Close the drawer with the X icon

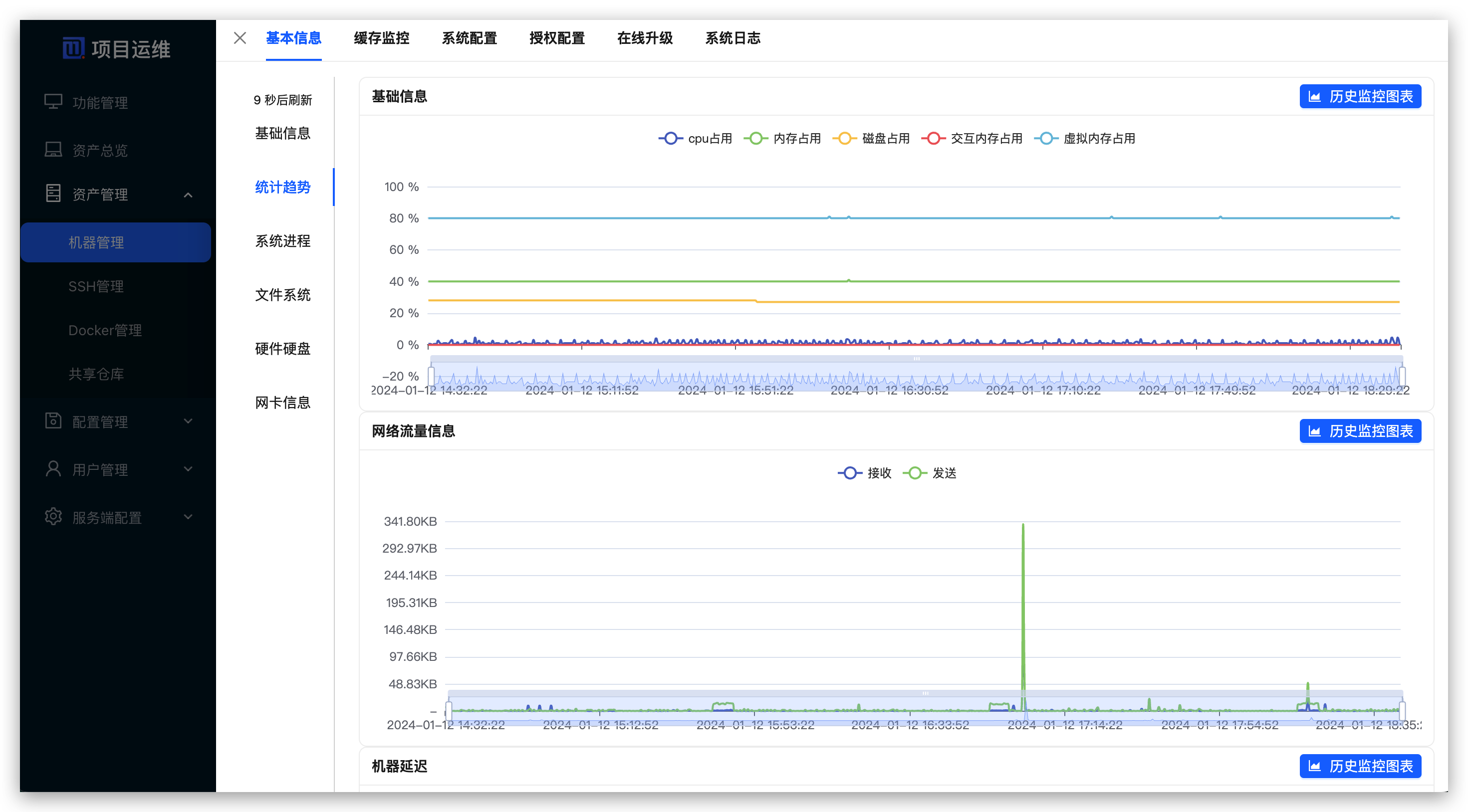[240, 38]
